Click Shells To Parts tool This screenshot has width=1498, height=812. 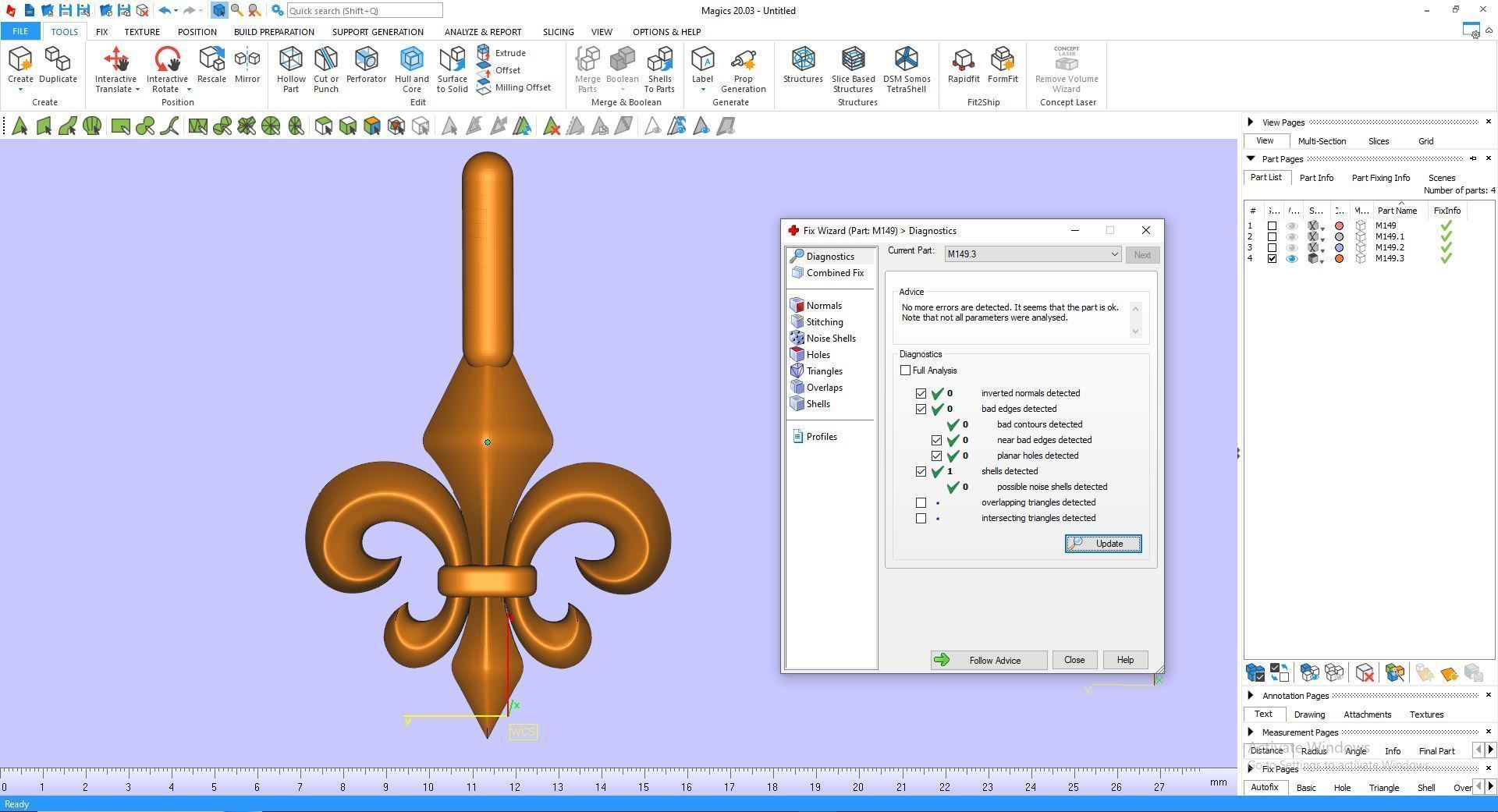coord(659,69)
